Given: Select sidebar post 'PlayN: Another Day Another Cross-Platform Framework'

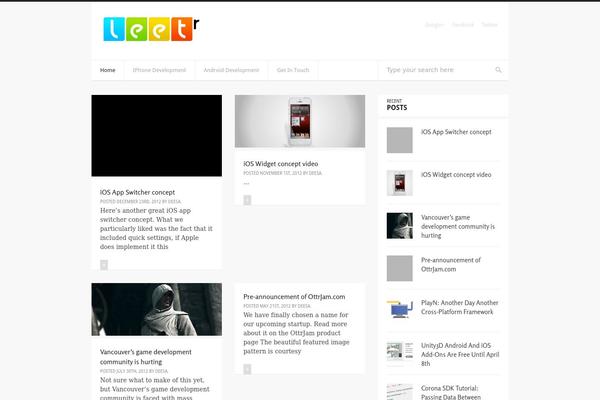Looking at the screenshot, I should pyautogui.click(x=460, y=307).
